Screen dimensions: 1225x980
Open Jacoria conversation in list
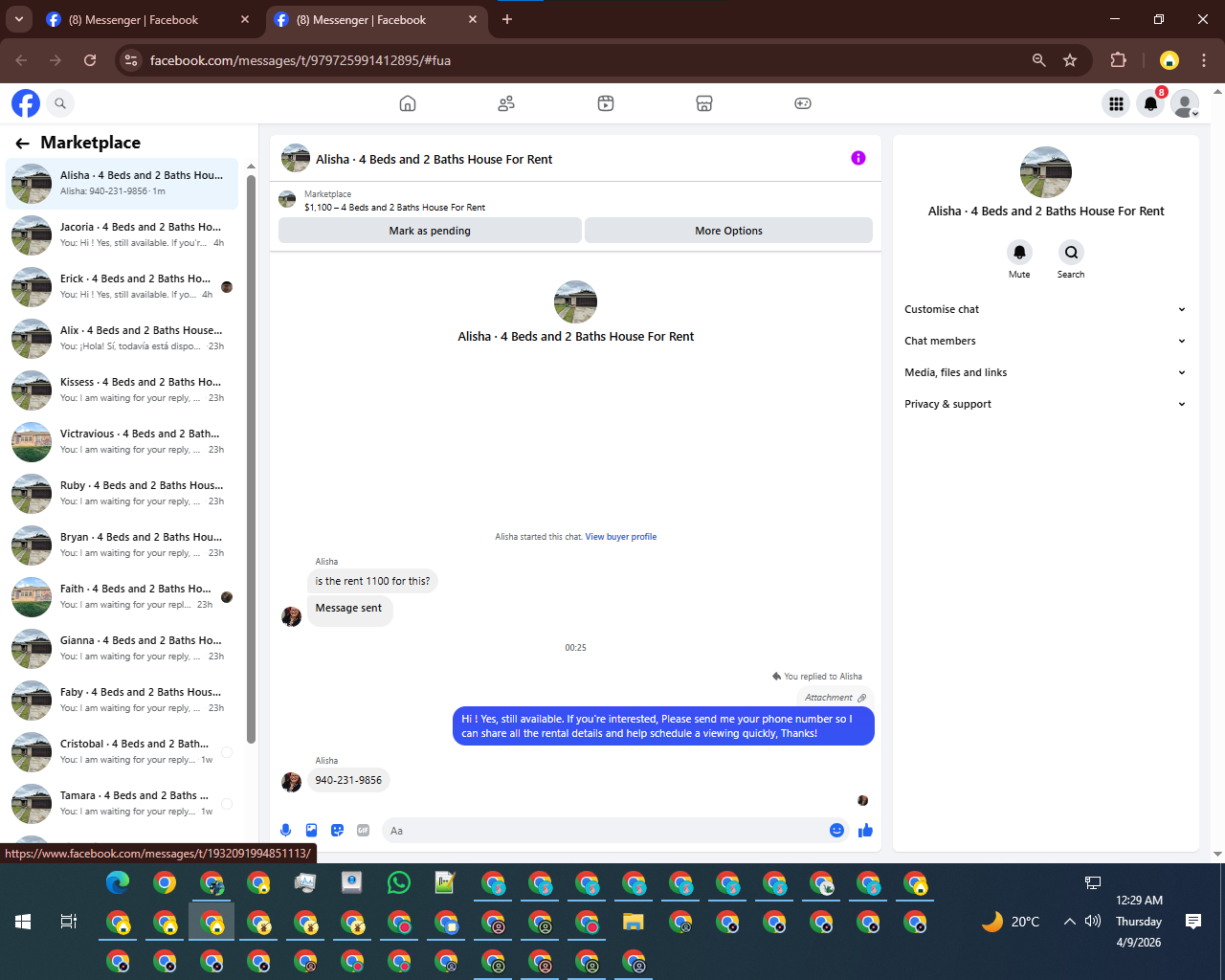tap(122, 234)
